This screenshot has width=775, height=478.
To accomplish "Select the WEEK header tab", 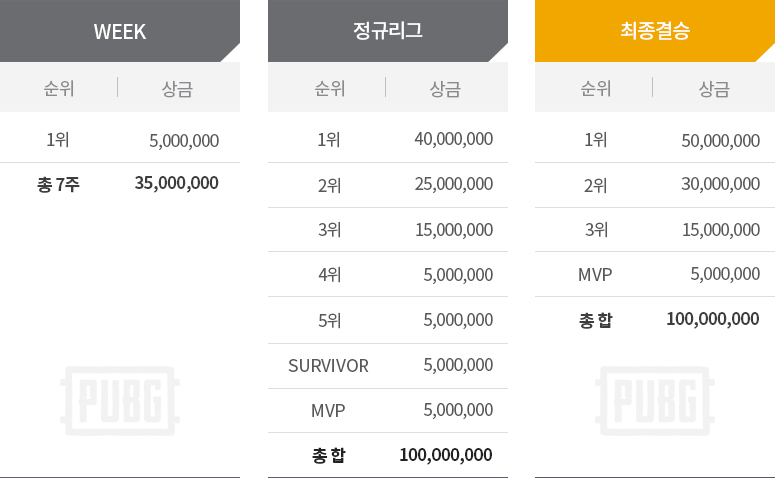I will (x=120, y=31).
